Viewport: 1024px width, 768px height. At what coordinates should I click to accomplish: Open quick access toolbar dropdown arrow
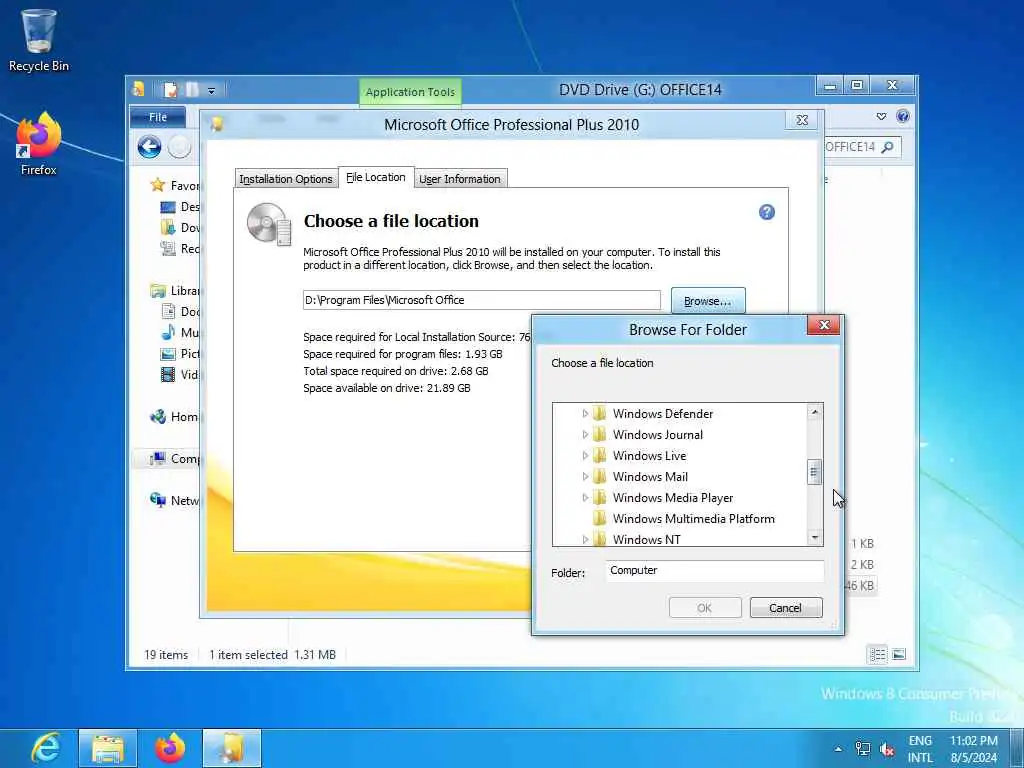(212, 91)
